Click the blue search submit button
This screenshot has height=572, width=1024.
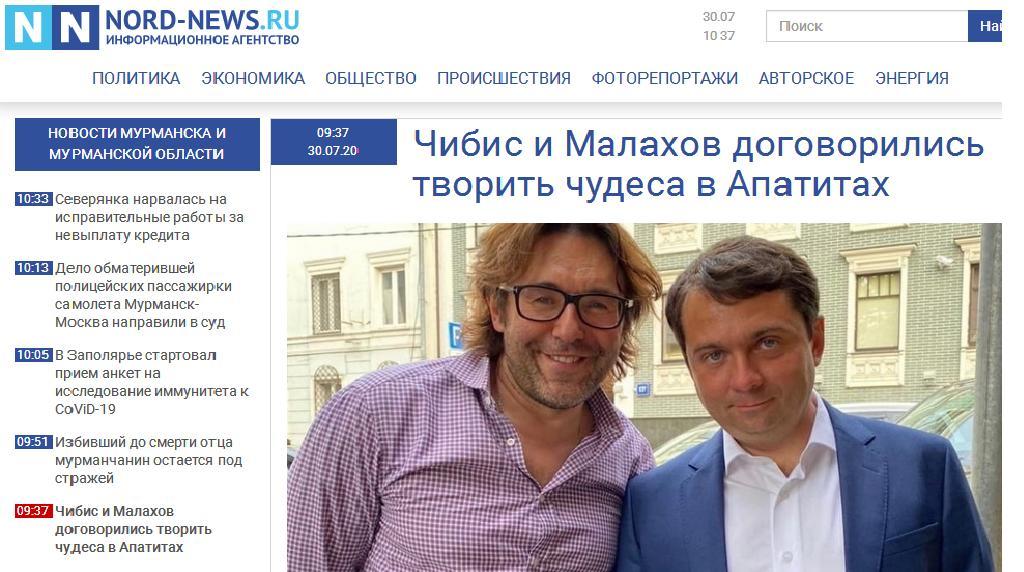[x=985, y=26]
